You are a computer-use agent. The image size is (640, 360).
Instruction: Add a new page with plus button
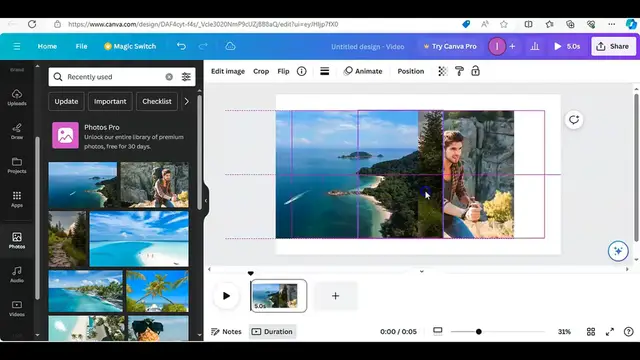pyautogui.click(x=335, y=296)
